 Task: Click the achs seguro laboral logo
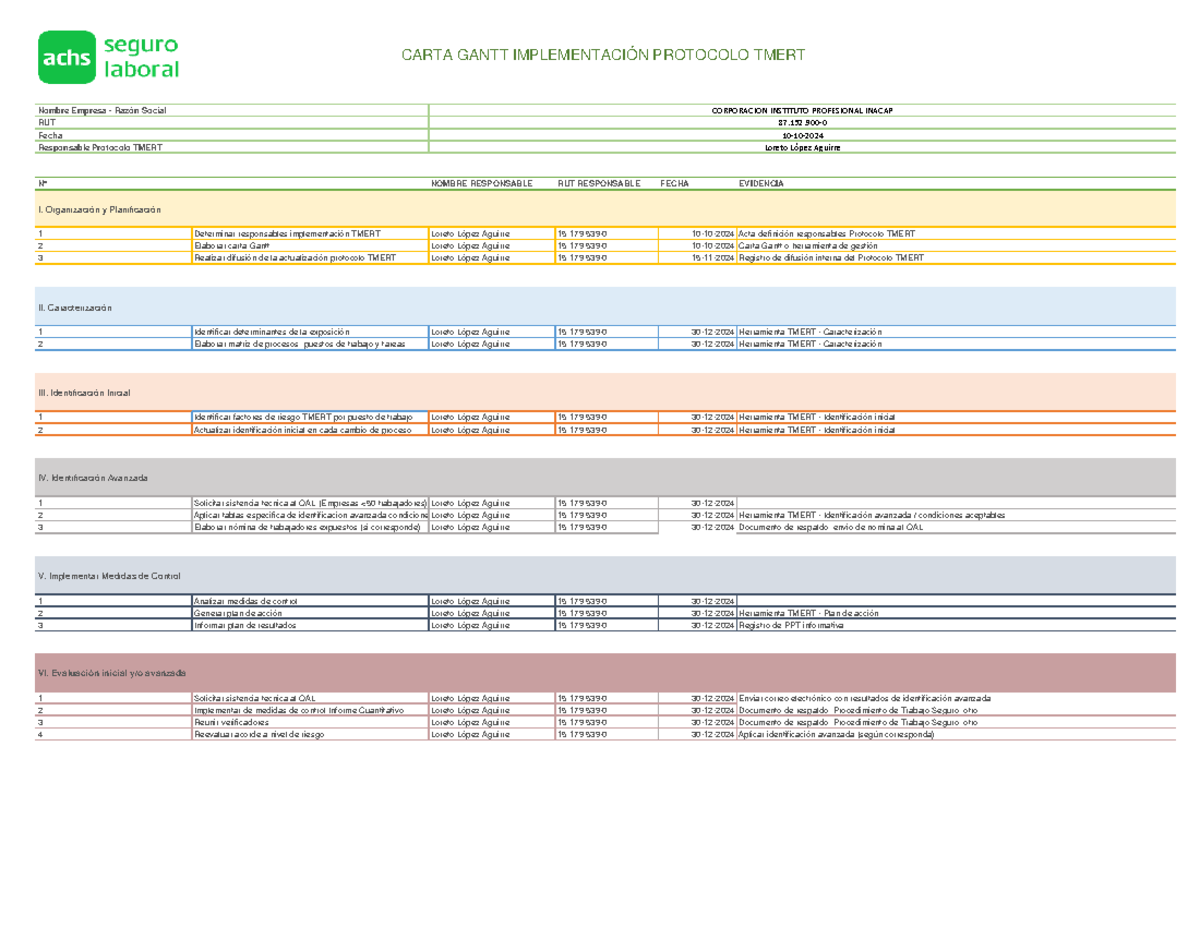pos(109,56)
